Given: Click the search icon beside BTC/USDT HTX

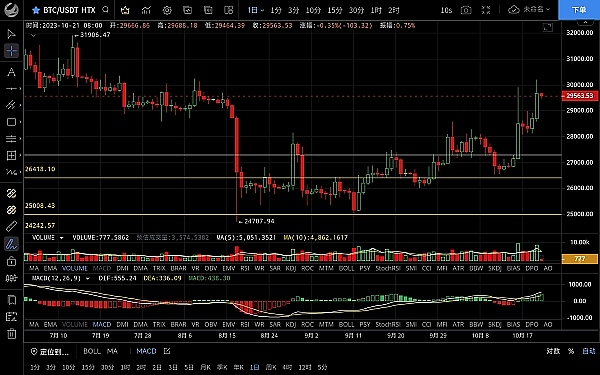Looking at the screenshot, I should click(106, 10).
